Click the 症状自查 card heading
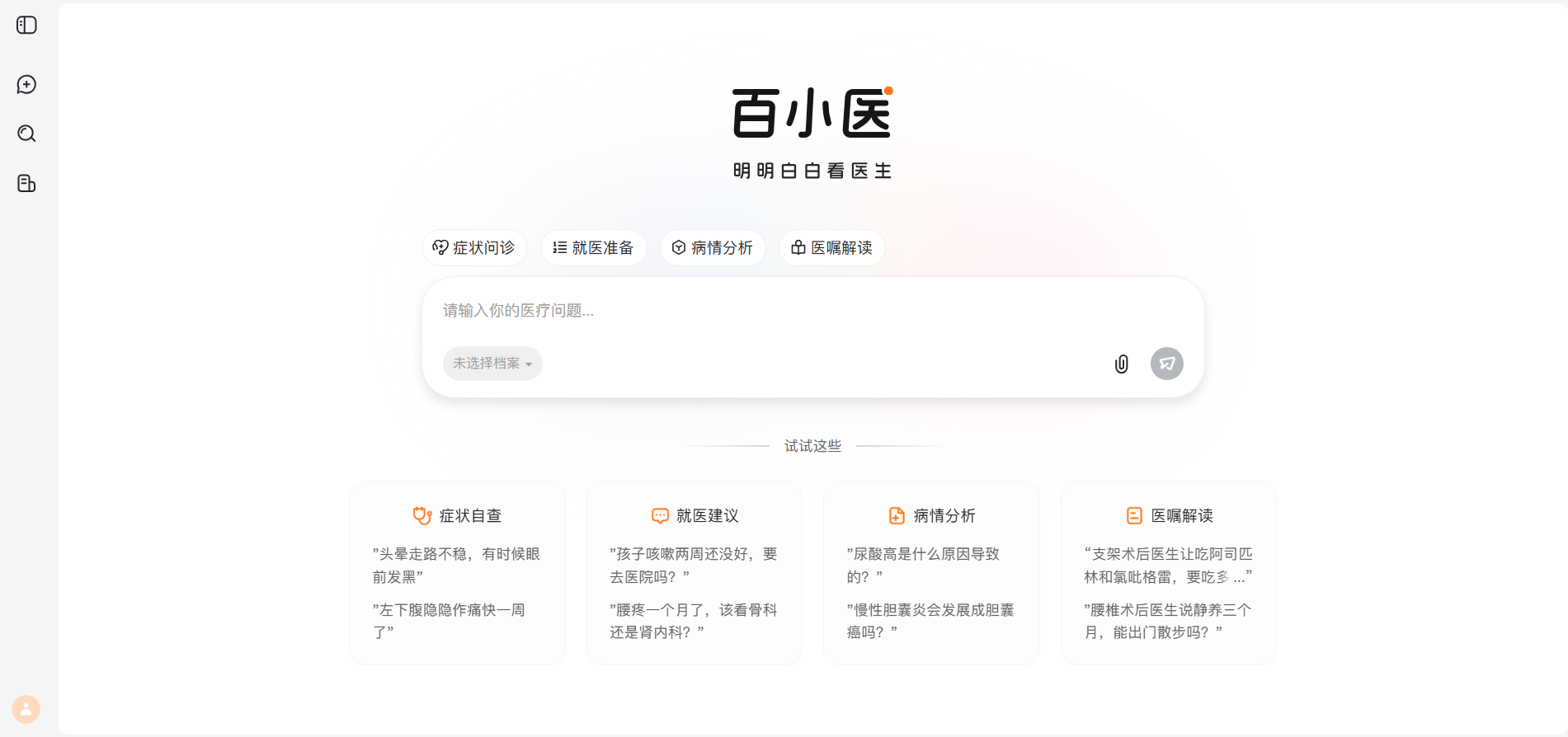Image resolution: width=1568 pixels, height=737 pixels. point(470,515)
